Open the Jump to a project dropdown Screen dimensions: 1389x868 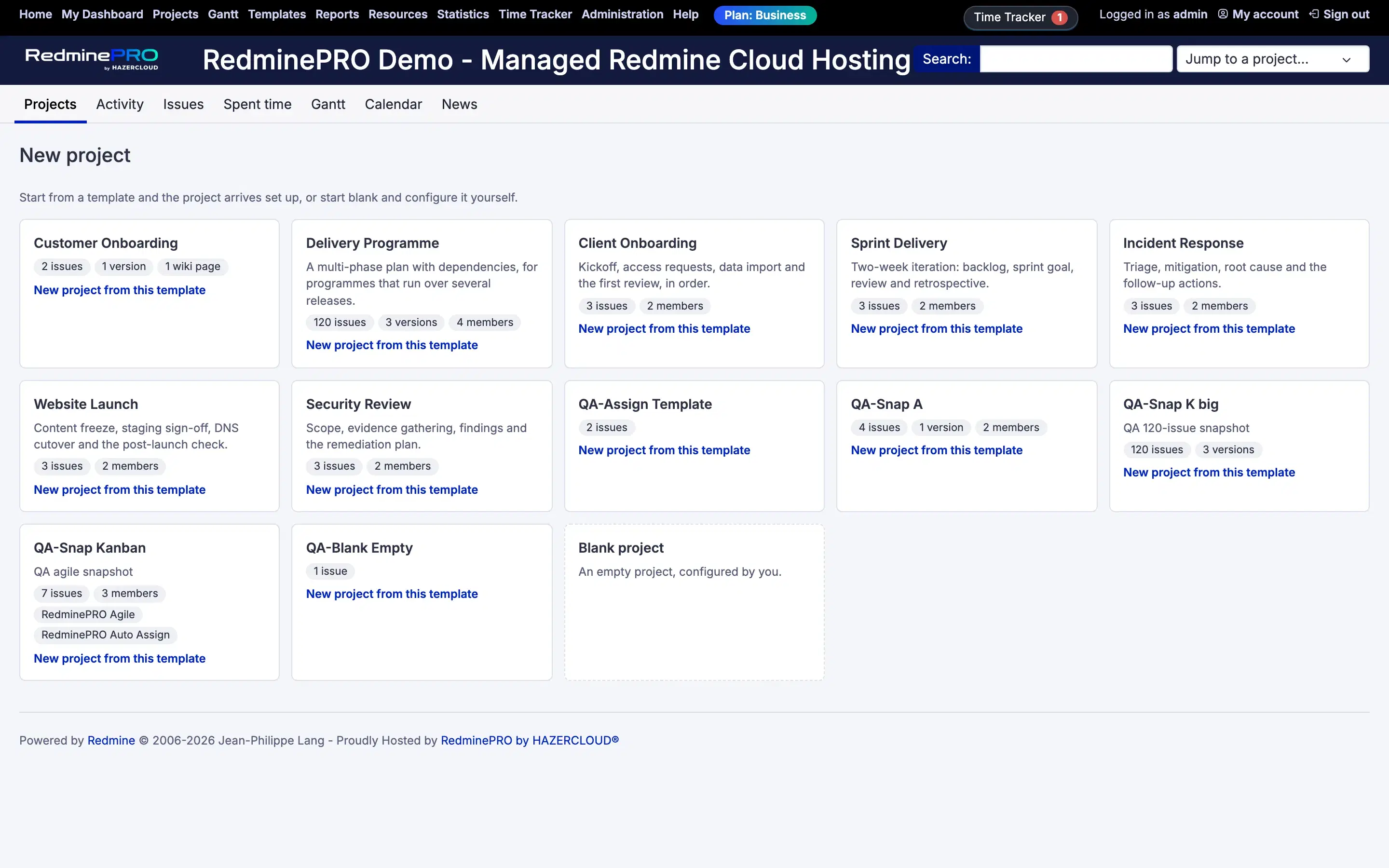pyautogui.click(x=1272, y=59)
